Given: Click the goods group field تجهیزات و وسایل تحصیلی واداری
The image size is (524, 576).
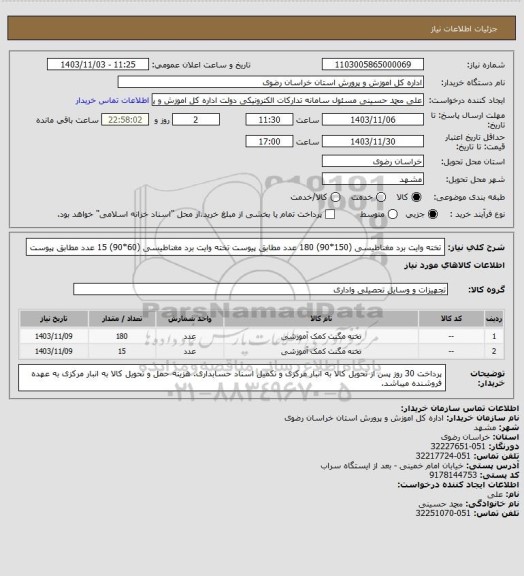Looking at the screenshot, I should point(260,289).
